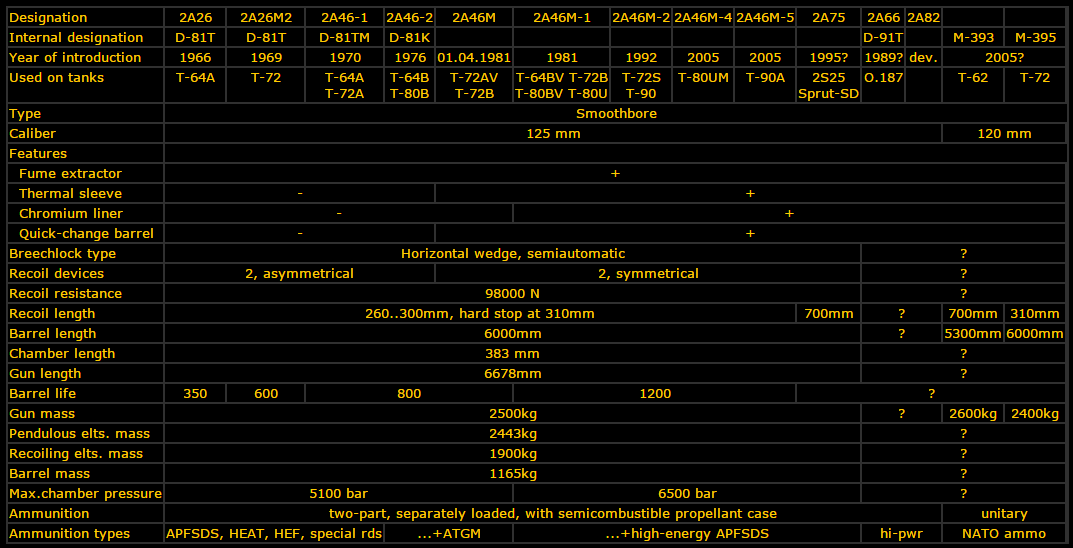Select the 2443kg pendulous mass cell
This screenshot has width=1073, height=548.
[513, 433]
